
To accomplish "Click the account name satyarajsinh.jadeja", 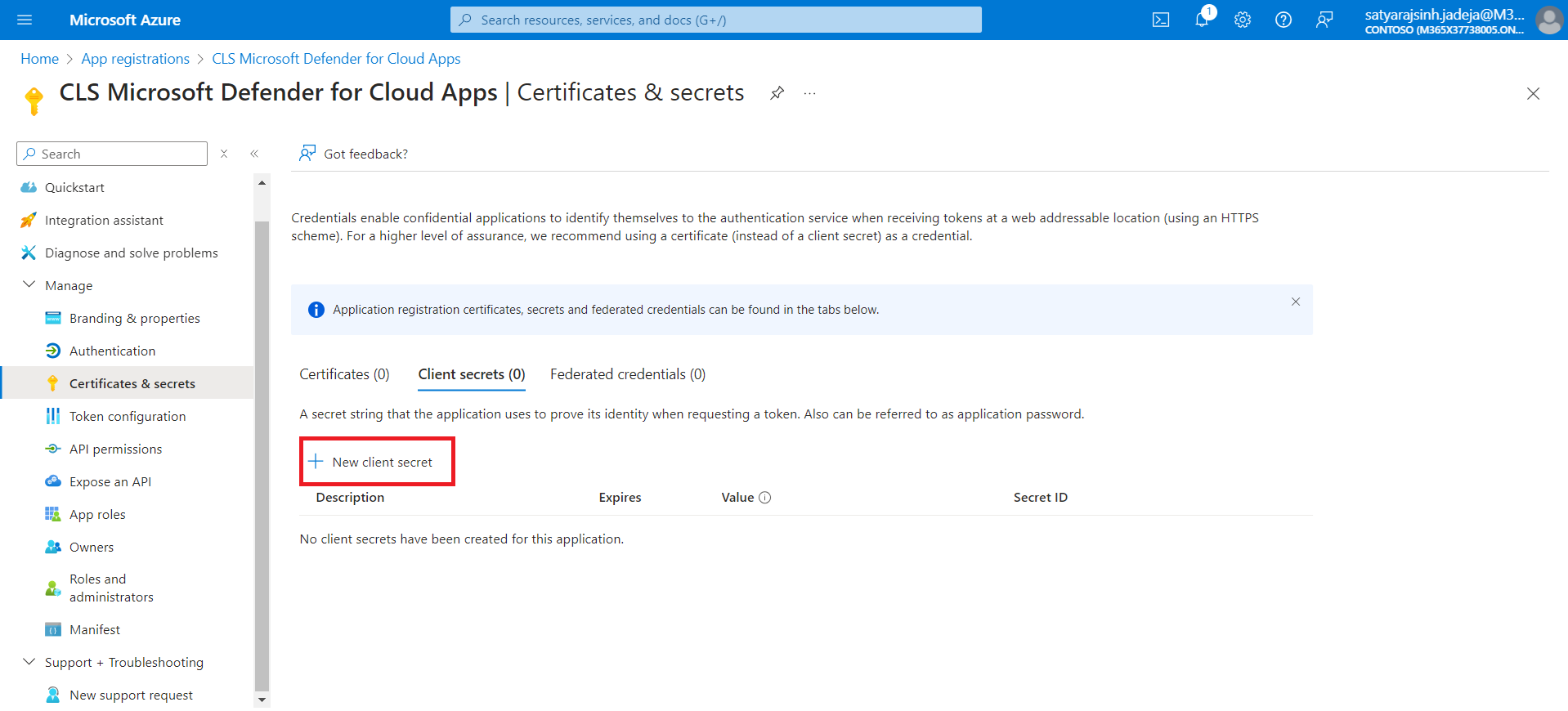I will point(1445,14).
